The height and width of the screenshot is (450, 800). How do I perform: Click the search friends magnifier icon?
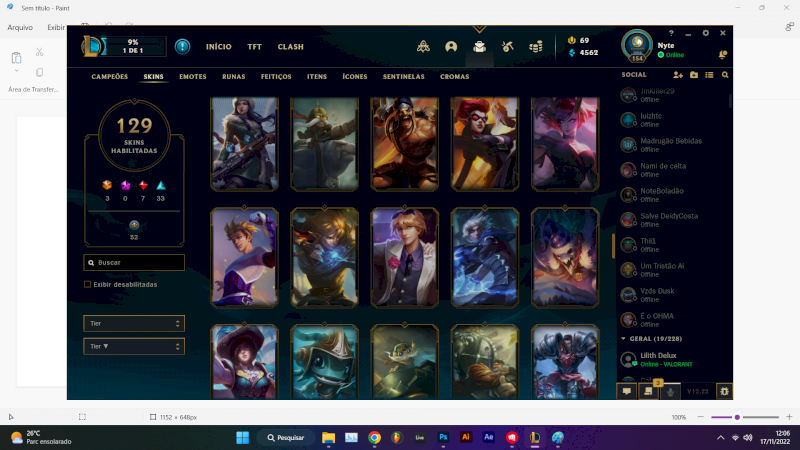click(x=725, y=75)
